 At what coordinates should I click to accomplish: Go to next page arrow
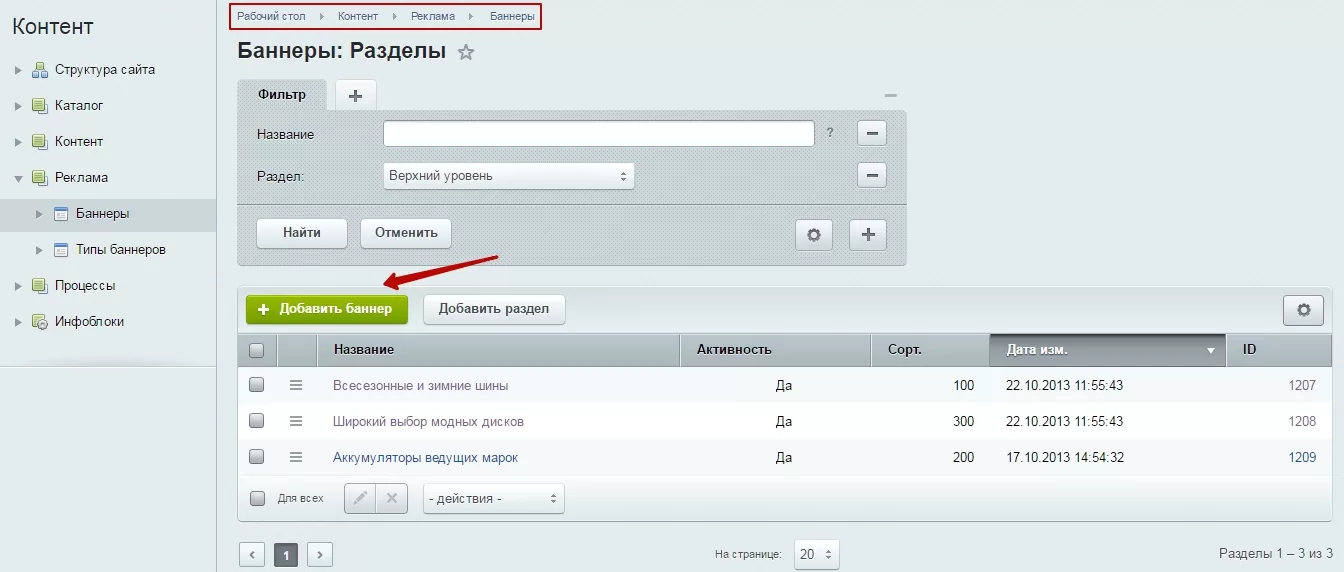[x=320, y=554]
